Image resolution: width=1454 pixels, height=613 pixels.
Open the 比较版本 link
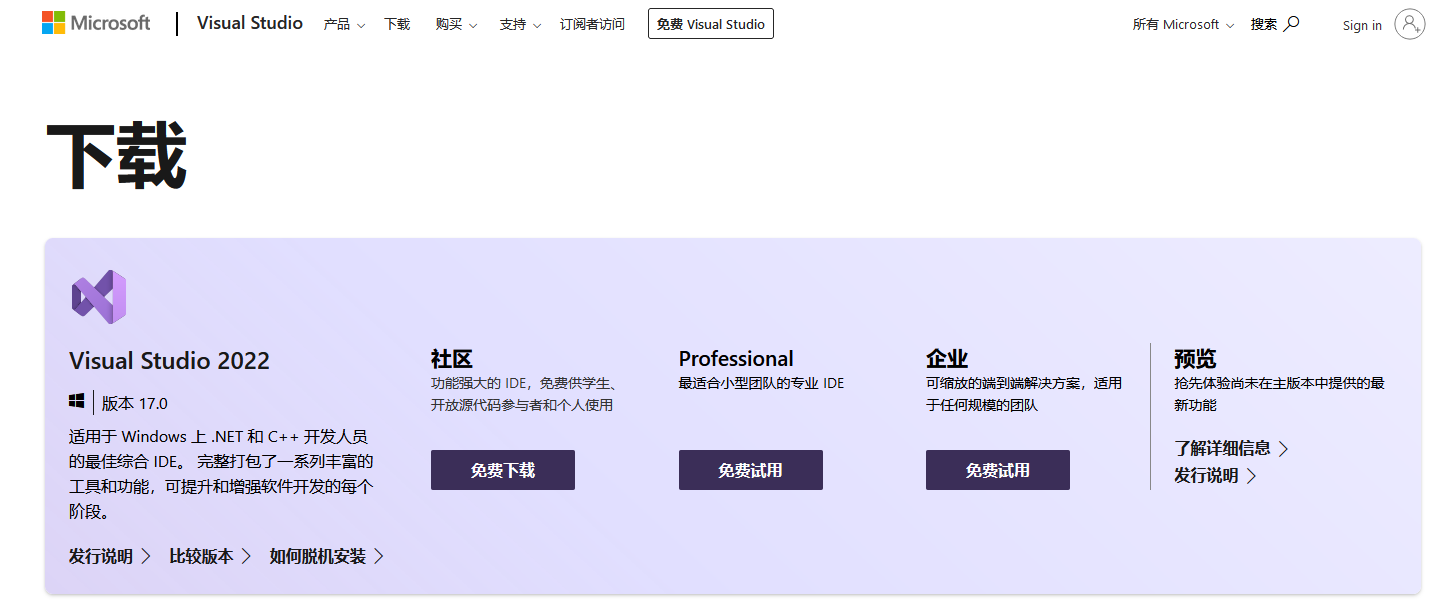[x=210, y=556]
